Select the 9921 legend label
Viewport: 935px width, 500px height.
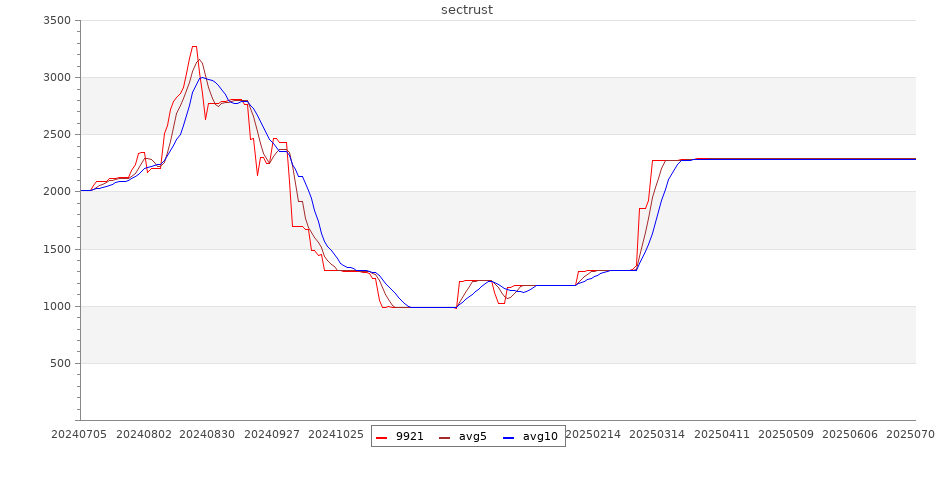click(x=409, y=437)
